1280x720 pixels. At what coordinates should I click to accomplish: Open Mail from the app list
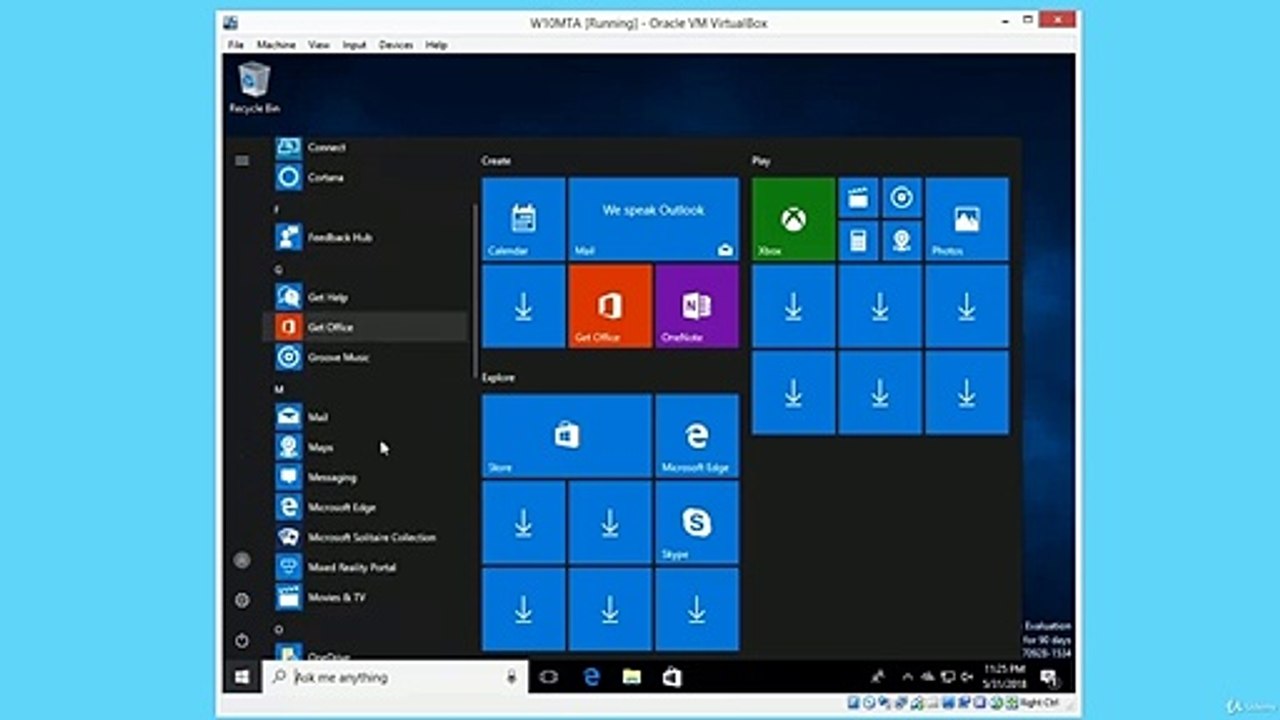(x=365, y=417)
